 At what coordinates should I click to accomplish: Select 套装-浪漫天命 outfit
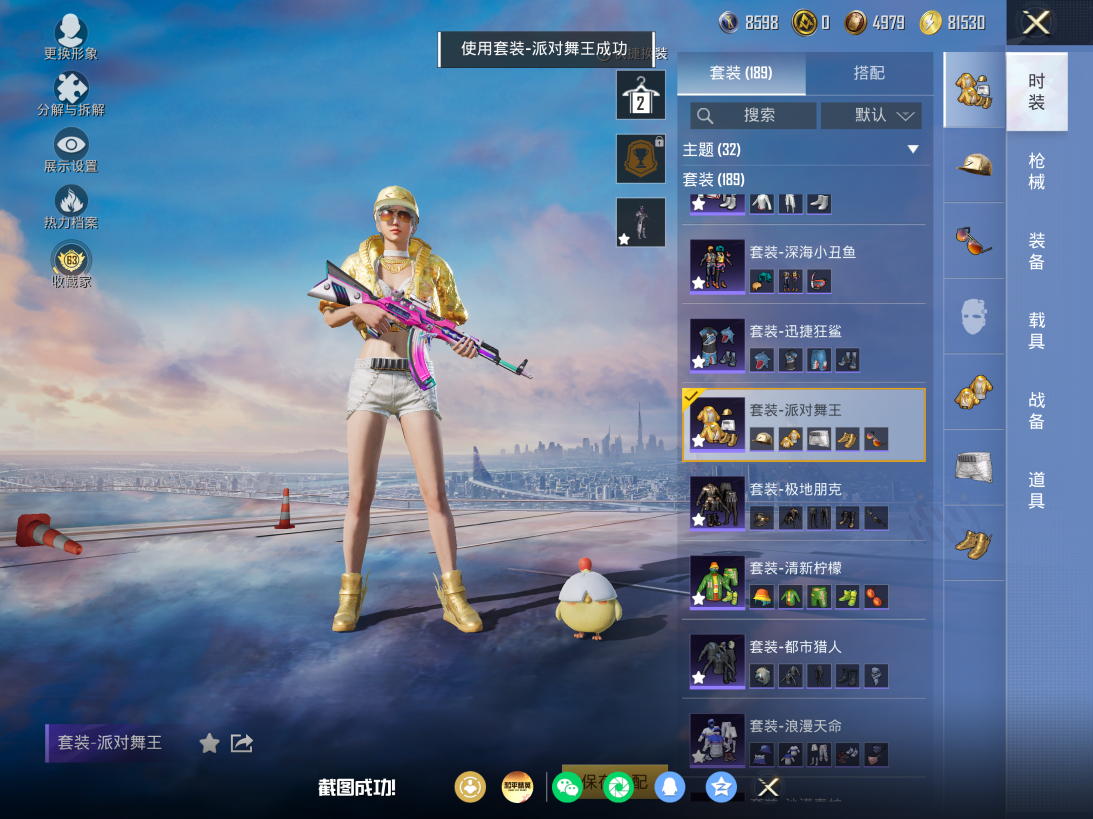[804, 740]
